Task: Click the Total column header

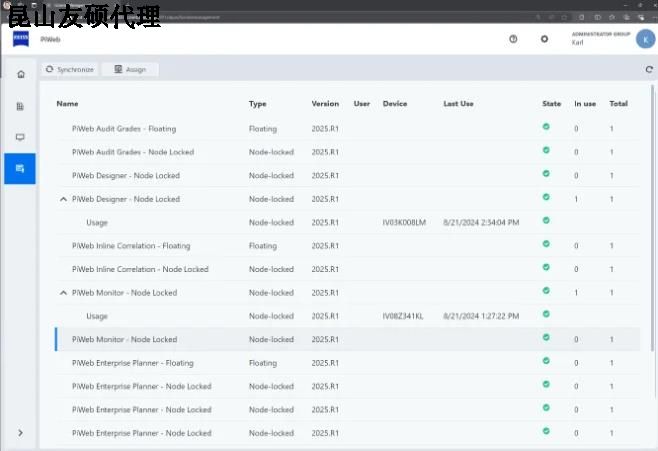Action: click(x=619, y=104)
